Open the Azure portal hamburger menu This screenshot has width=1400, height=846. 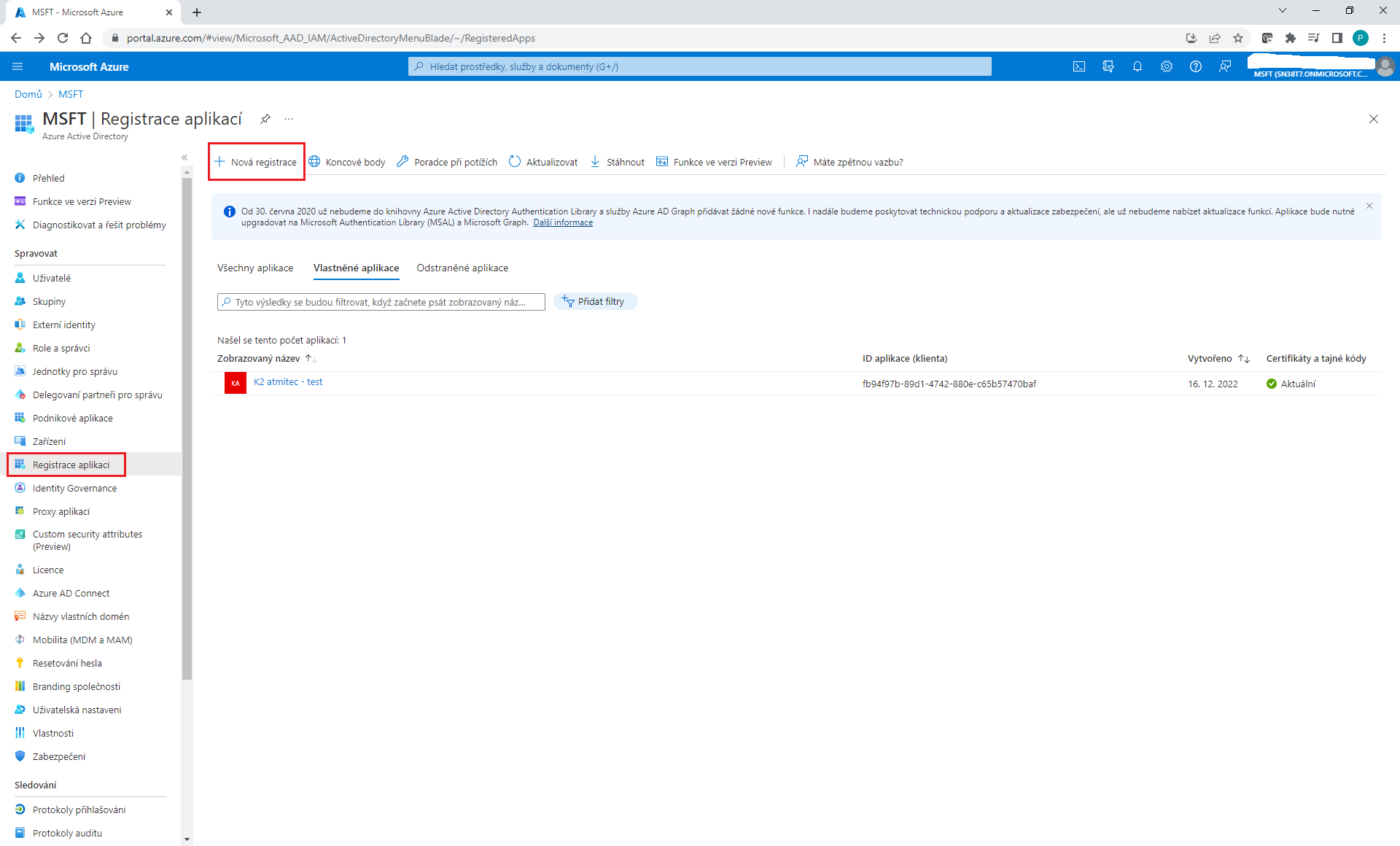[17, 66]
